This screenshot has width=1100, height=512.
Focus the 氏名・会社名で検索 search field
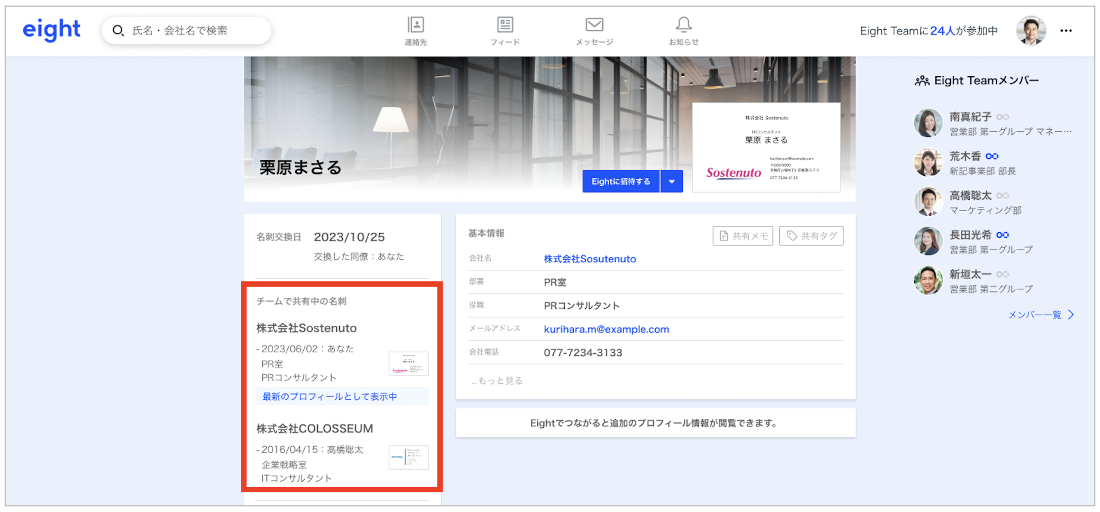point(187,31)
